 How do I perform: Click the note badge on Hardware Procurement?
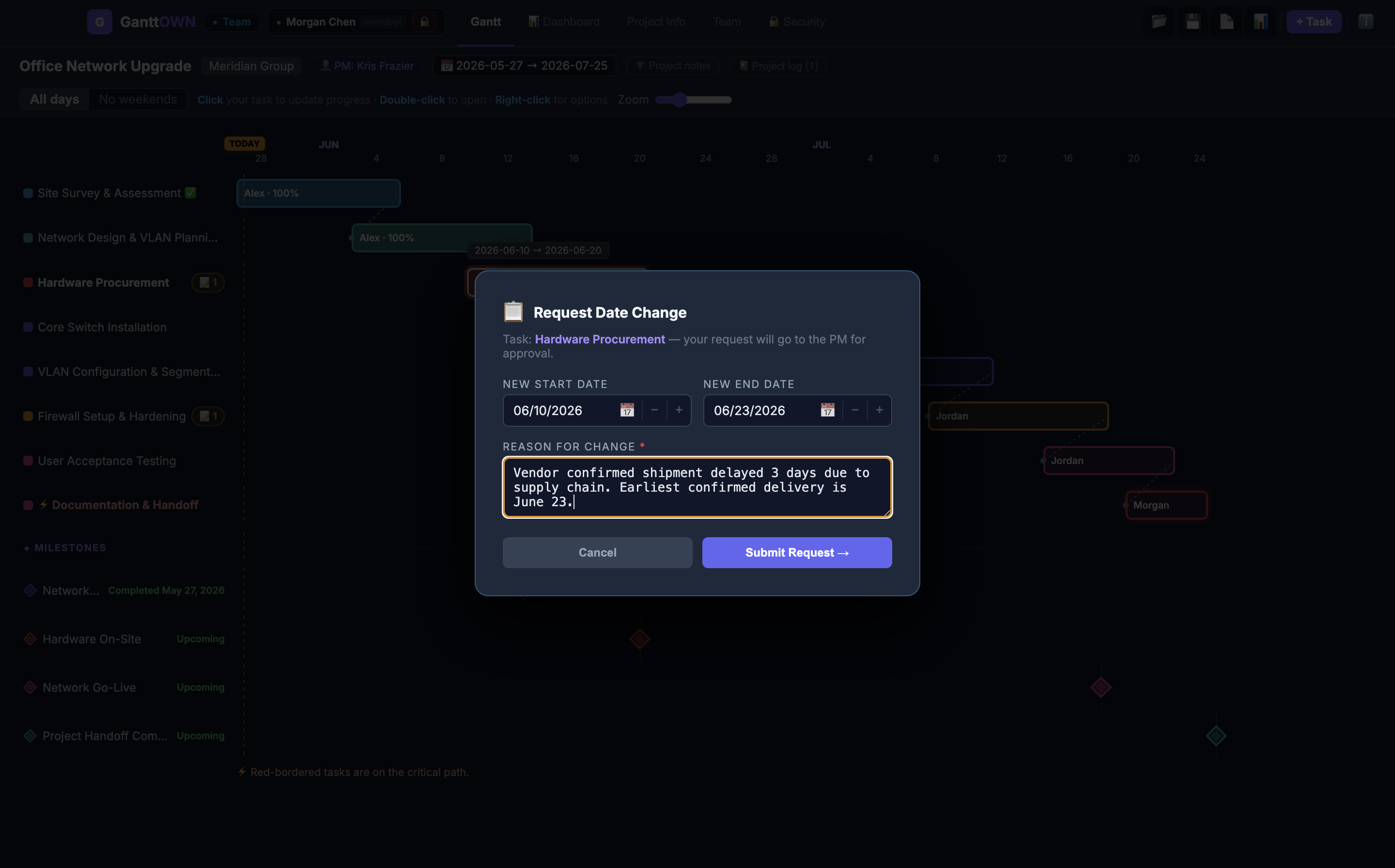[208, 282]
